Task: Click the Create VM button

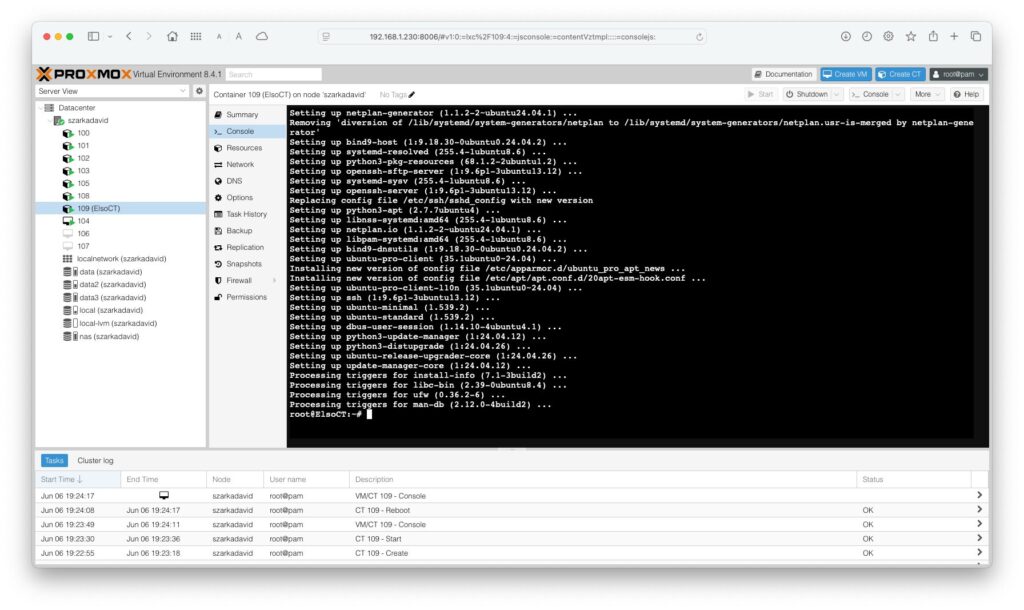Action: point(846,74)
